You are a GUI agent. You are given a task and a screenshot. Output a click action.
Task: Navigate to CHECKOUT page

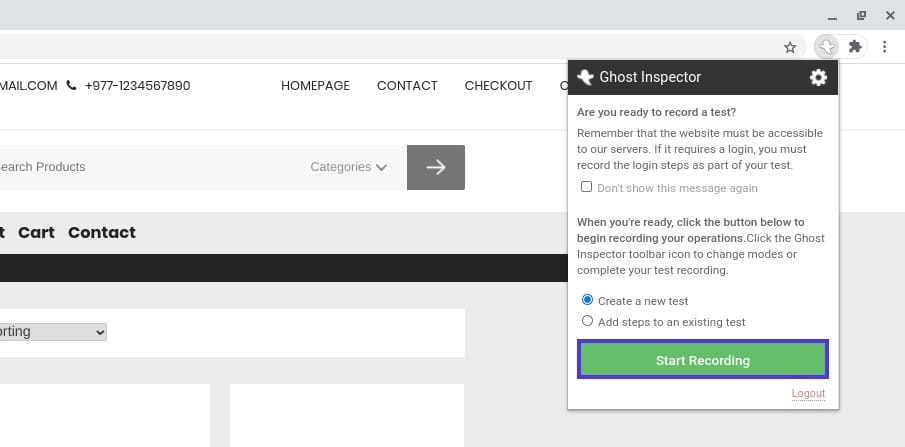tap(498, 86)
